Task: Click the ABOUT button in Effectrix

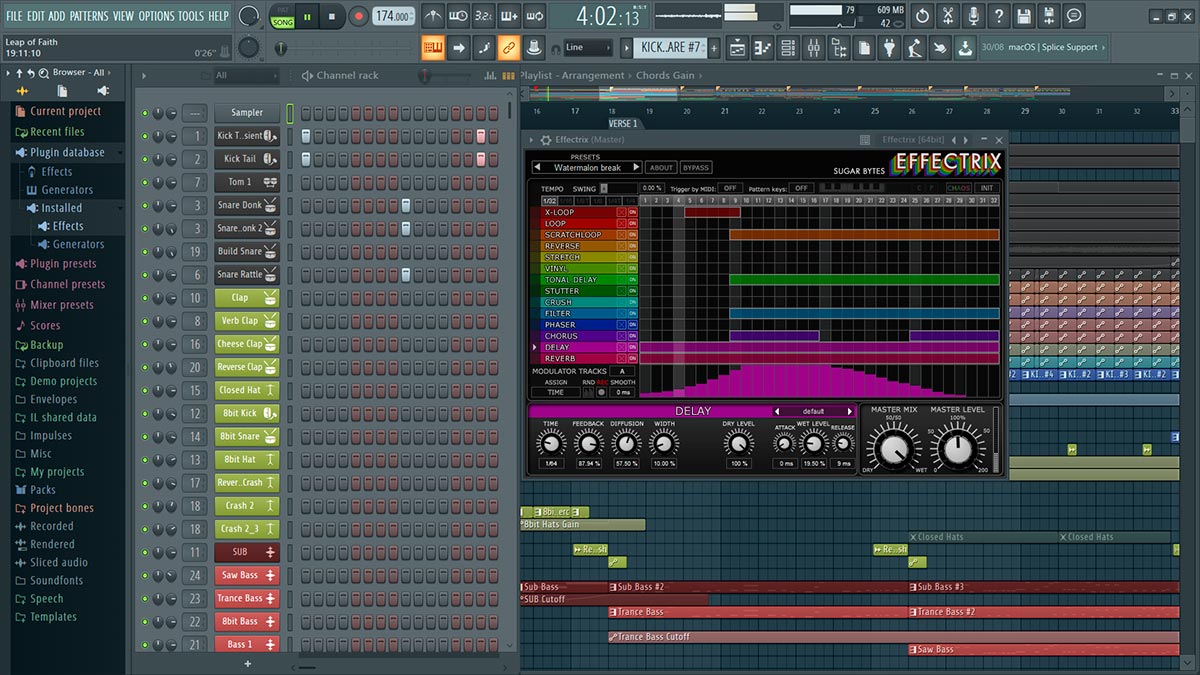Action: [661, 168]
